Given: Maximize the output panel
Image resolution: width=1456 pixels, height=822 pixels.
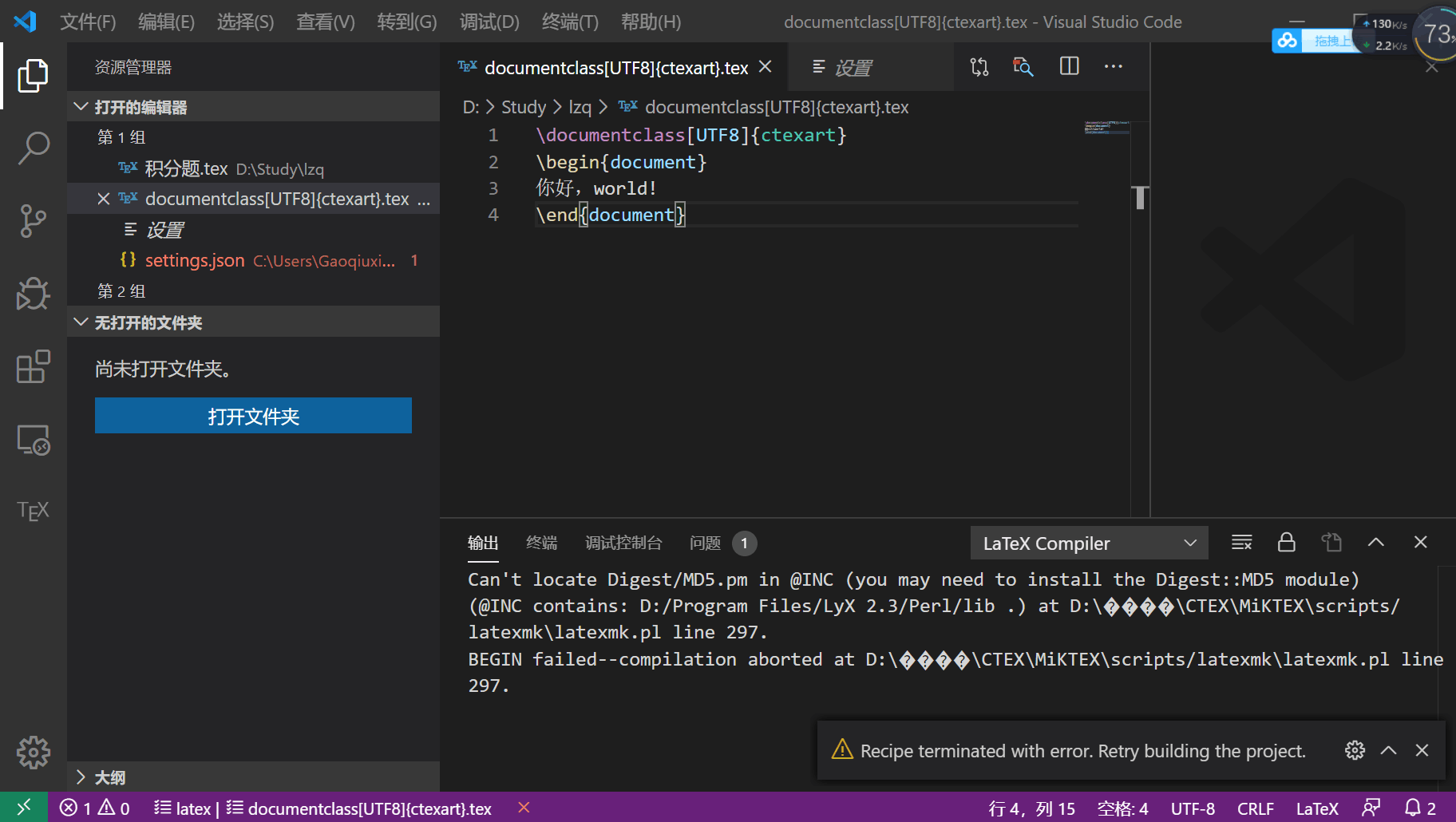Looking at the screenshot, I should pos(1375,542).
